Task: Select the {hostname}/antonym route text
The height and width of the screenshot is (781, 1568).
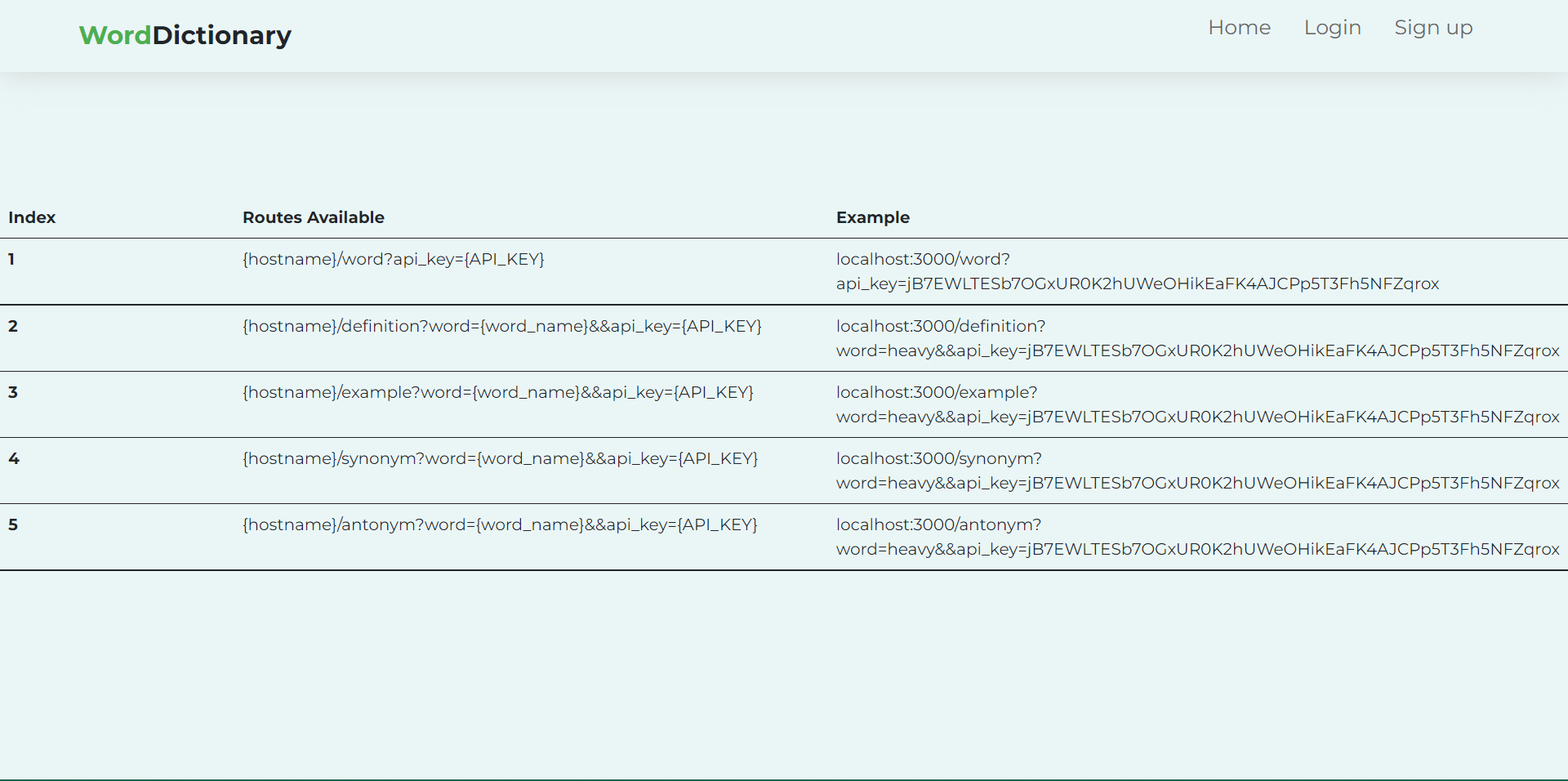Action: [x=500, y=524]
